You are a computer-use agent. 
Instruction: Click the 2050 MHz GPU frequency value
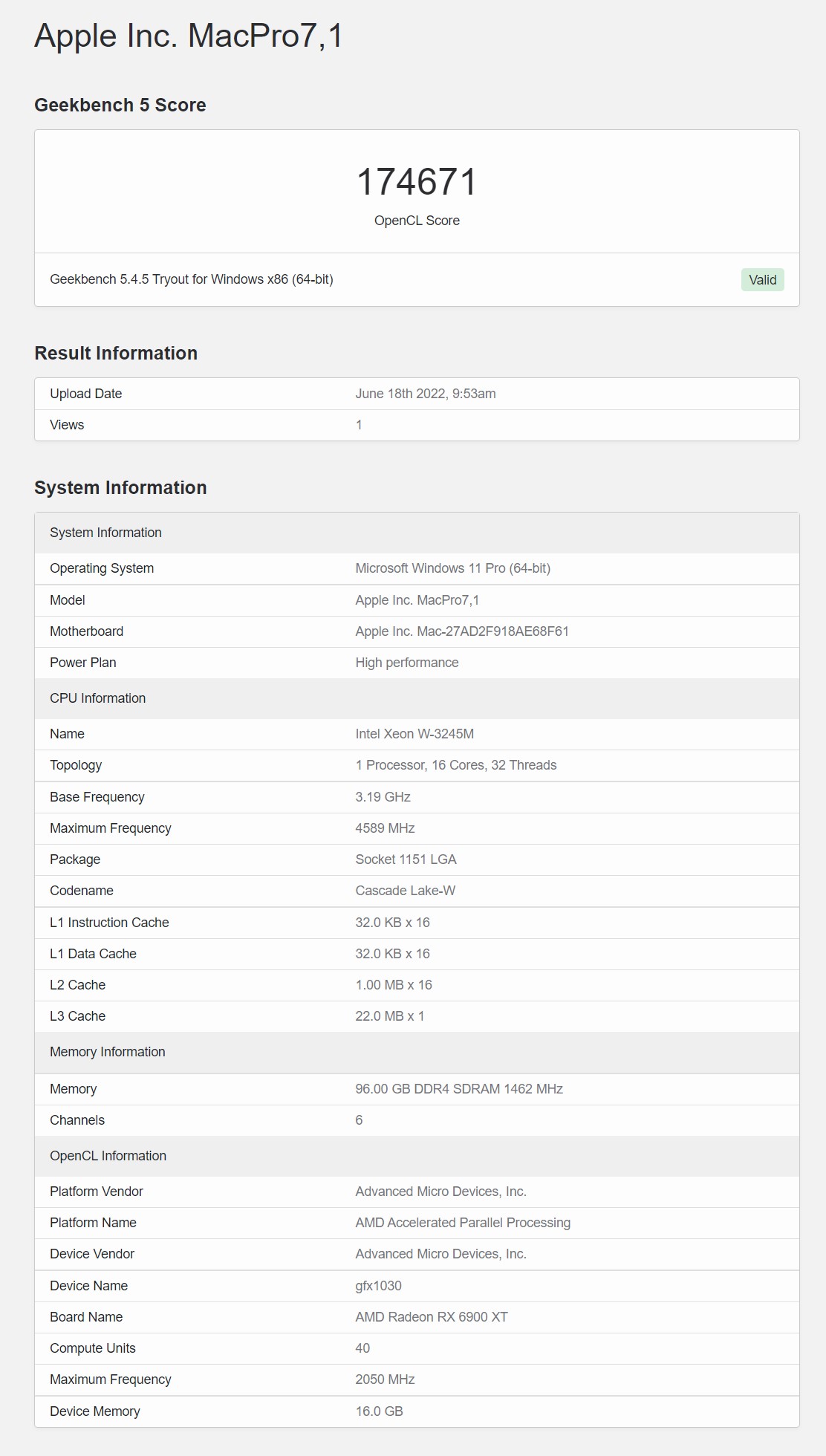pyautogui.click(x=385, y=1379)
